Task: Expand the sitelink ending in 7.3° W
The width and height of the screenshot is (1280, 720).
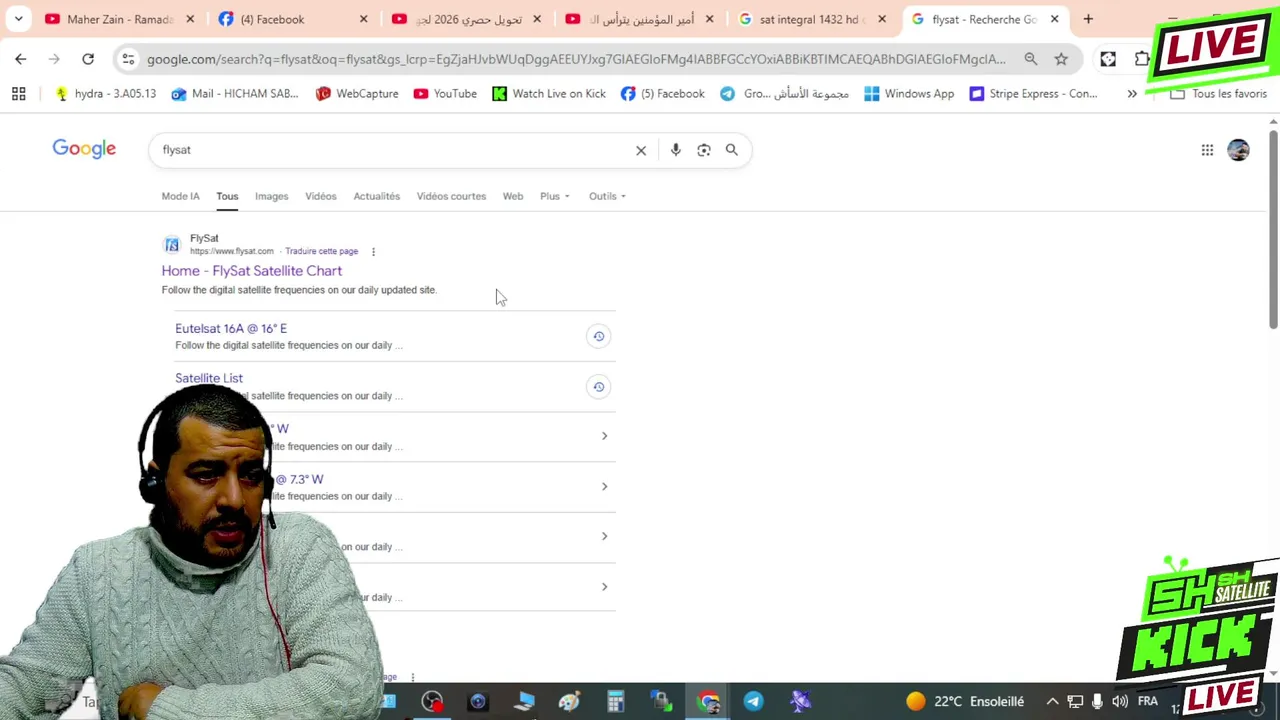Action: tap(604, 486)
